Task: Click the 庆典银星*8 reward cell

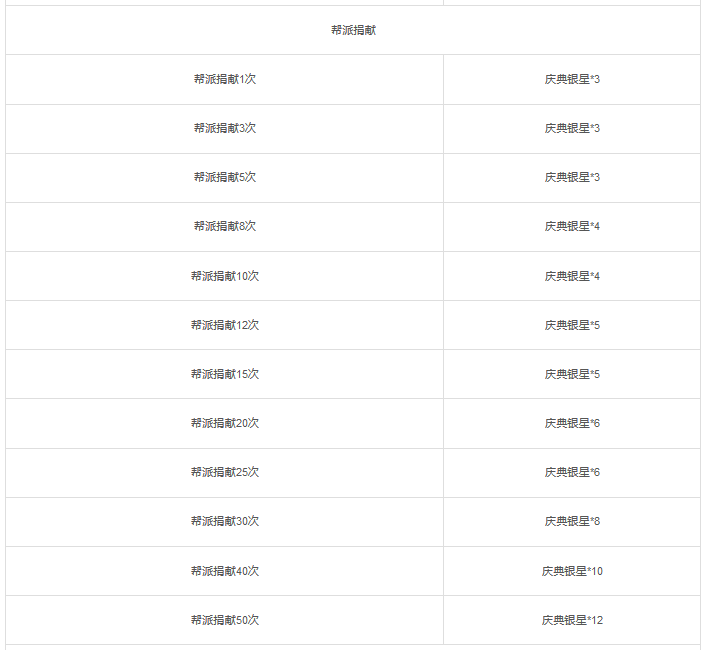Action: coord(572,521)
